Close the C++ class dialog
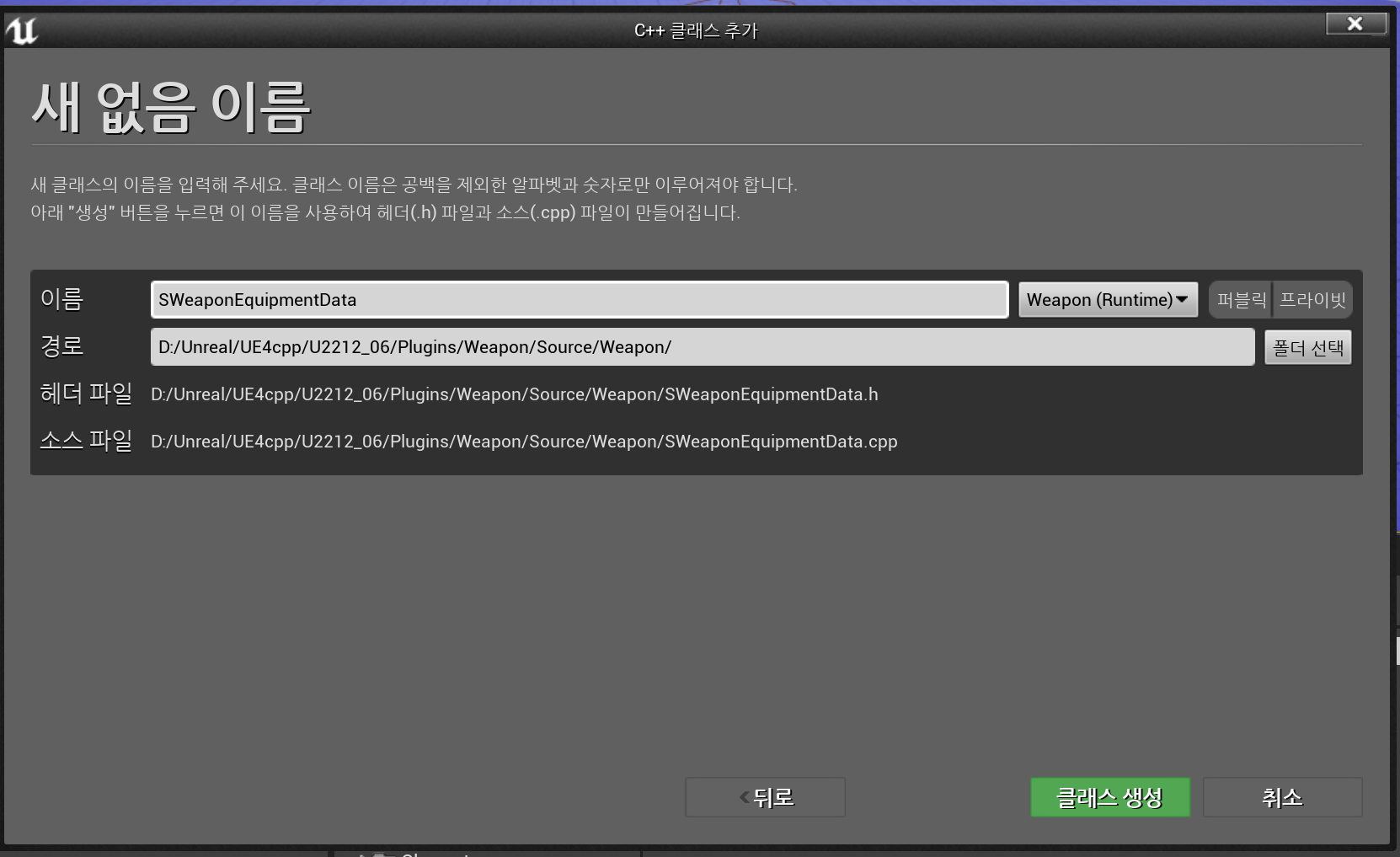1400x857 pixels. [x=1355, y=24]
